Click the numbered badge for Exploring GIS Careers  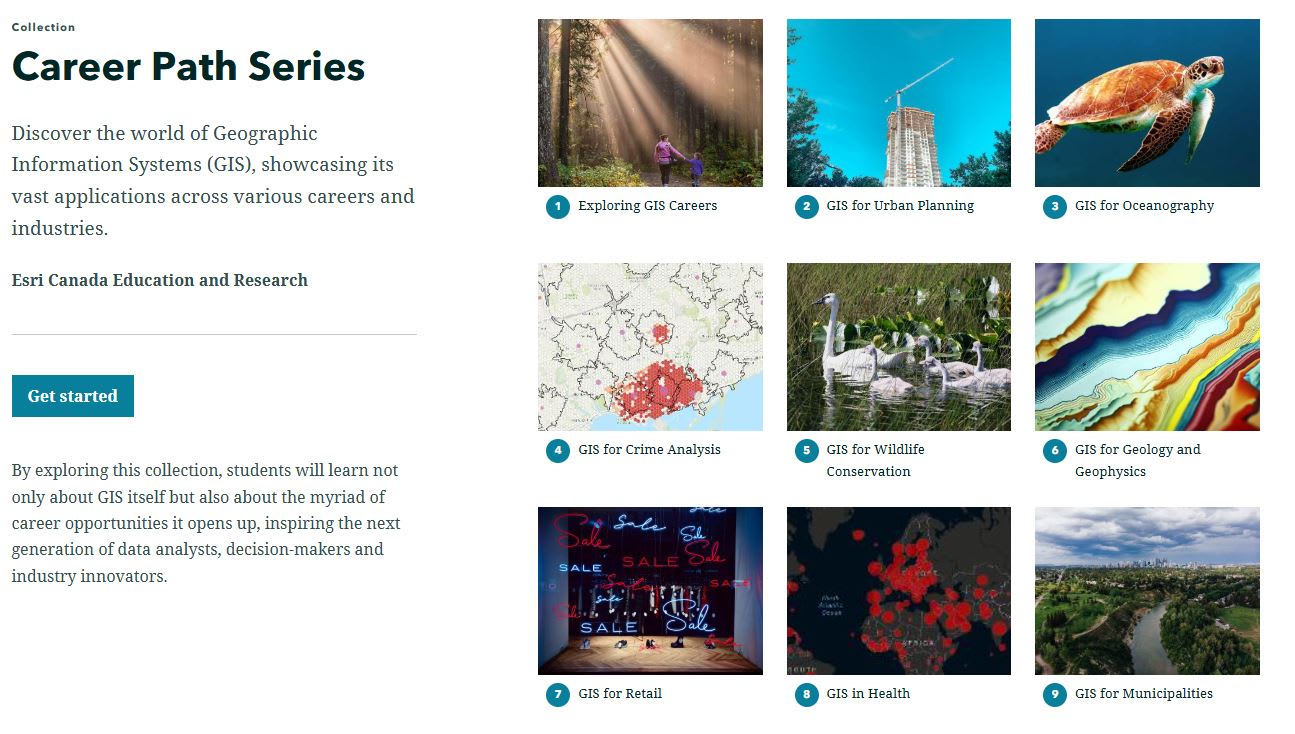(557, 206)
